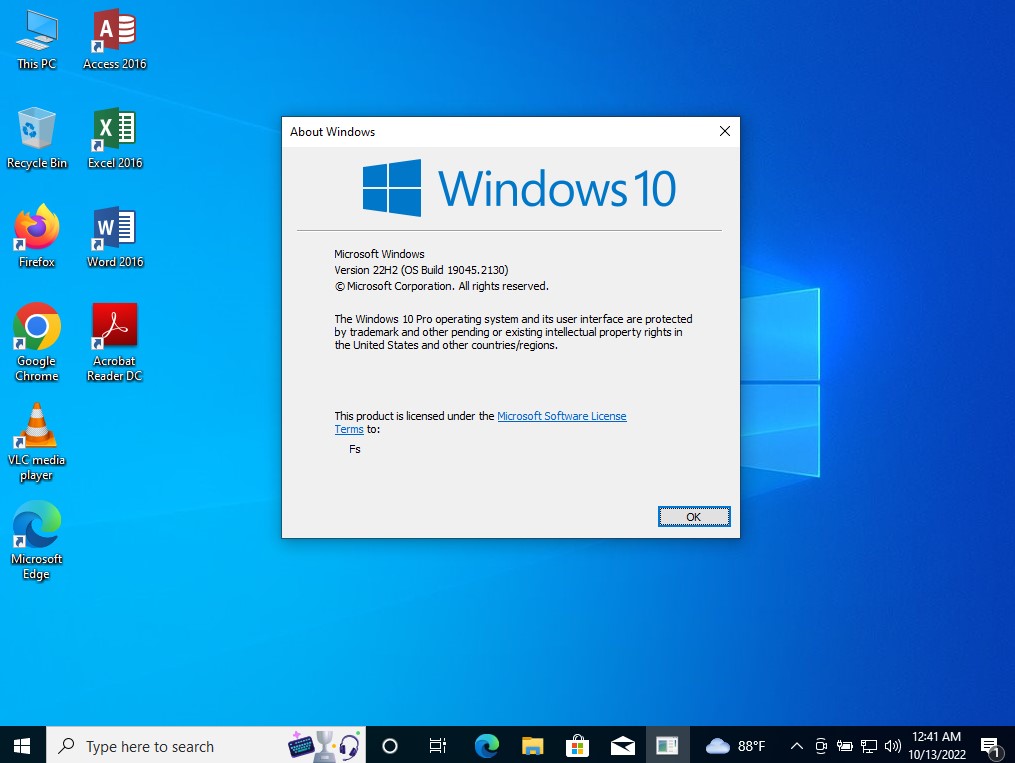Close the About Windows dialog
Viewport: 1015px width, 763px height.
click(725, 131)
